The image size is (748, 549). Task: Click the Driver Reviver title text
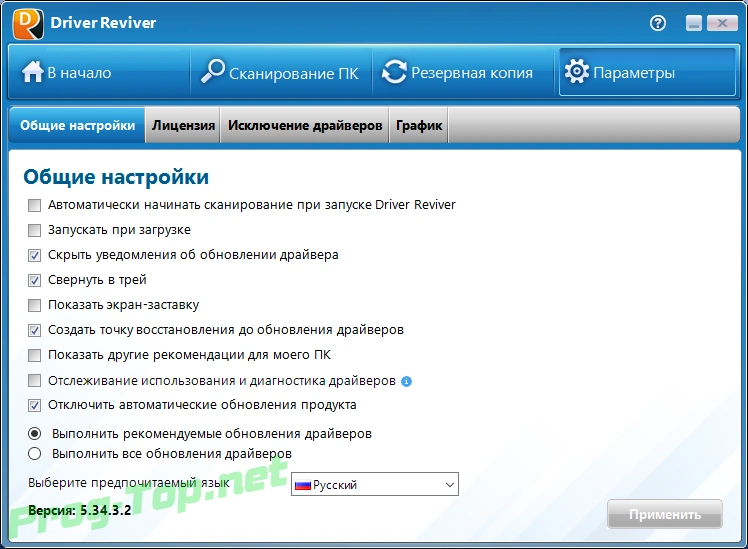click(103, 22)
